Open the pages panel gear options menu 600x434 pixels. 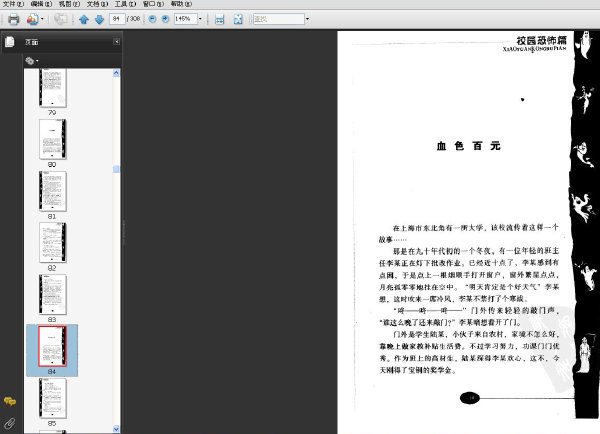32,60
